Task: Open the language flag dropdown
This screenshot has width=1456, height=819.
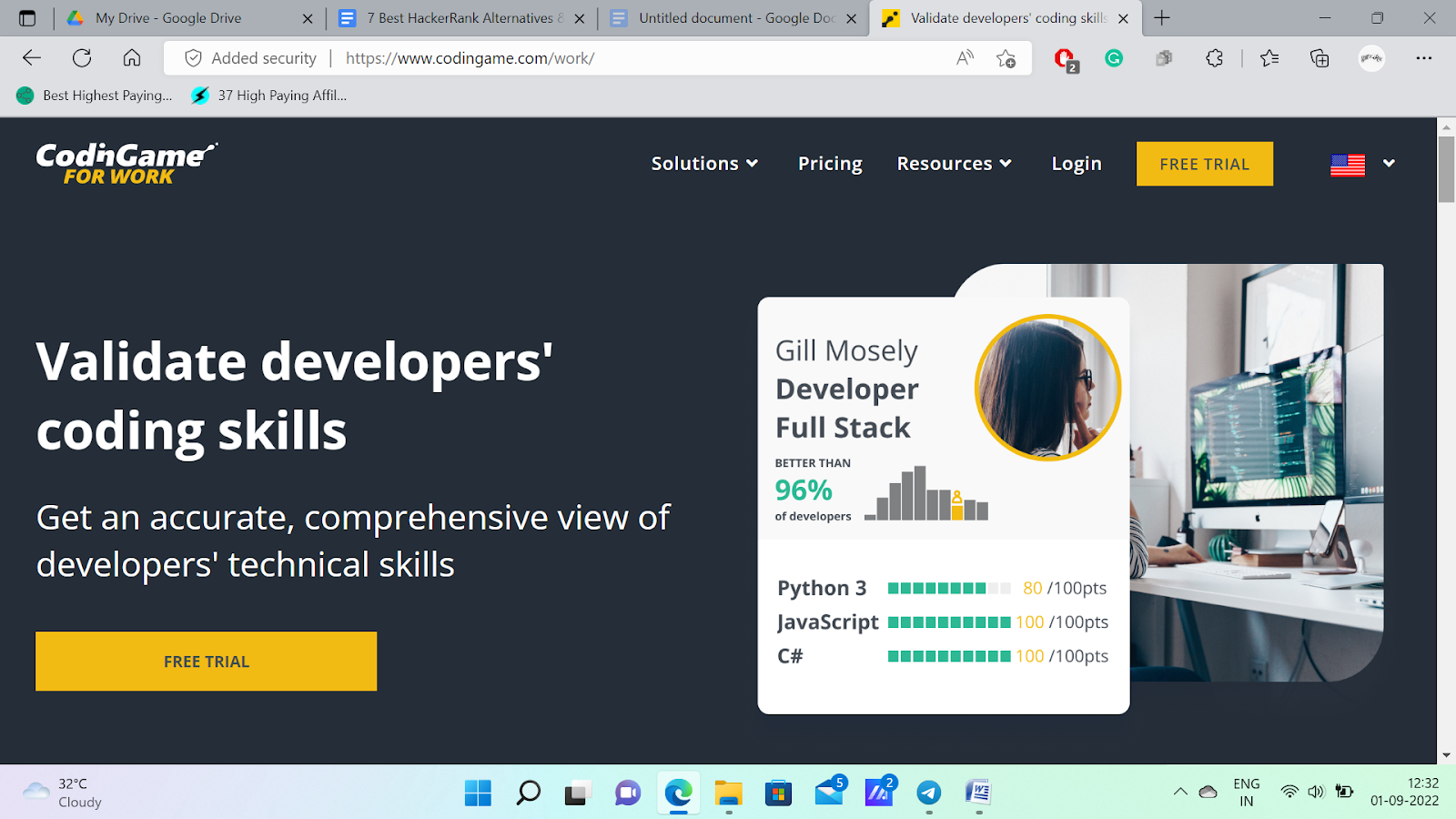Action: pos(1362,165)
